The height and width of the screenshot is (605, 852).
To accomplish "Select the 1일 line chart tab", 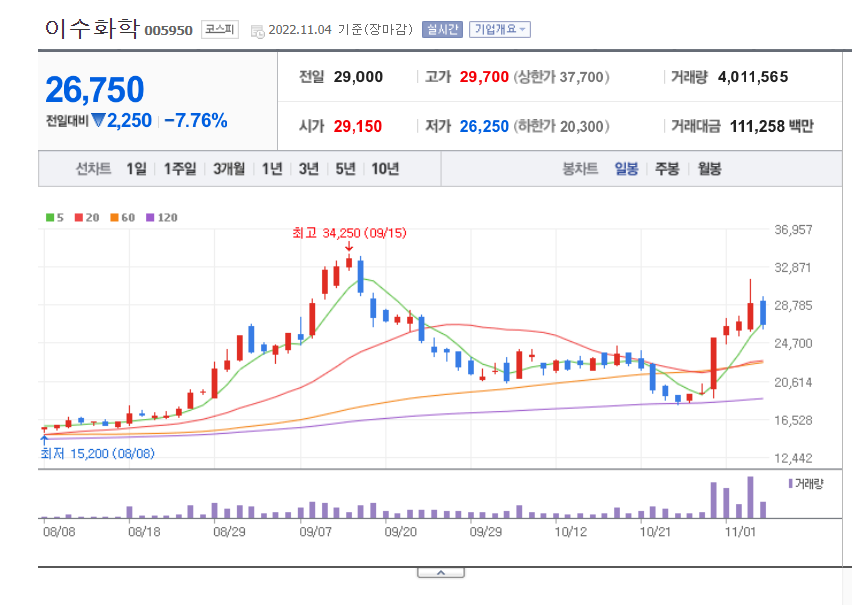I will click(136, 169).
